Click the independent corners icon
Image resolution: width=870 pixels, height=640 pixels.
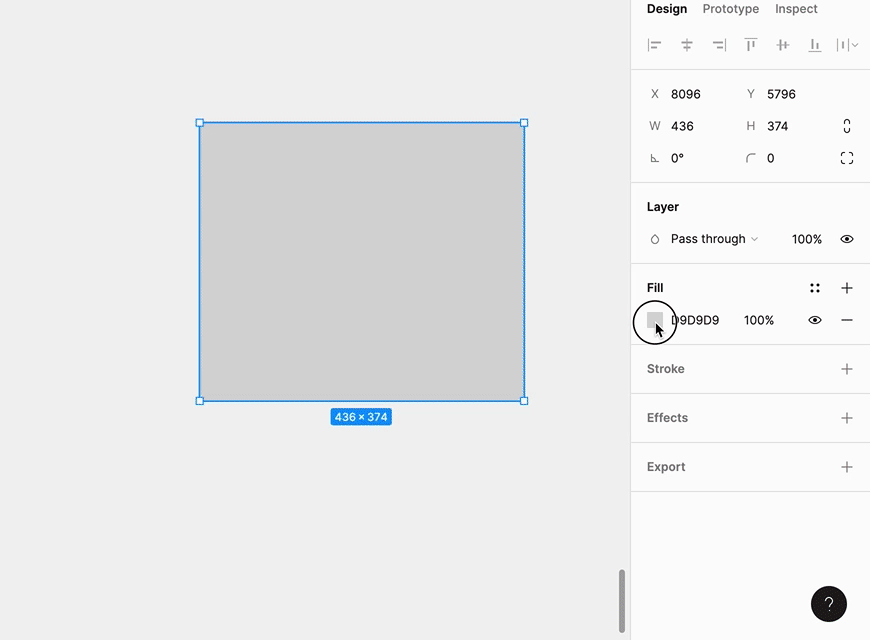(x=847, y=158)
